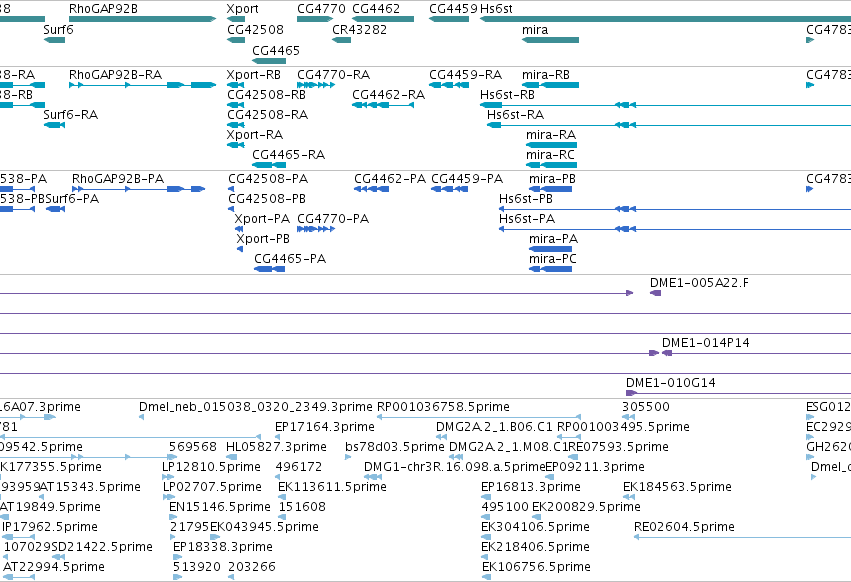The image size is (851, 582).
Task: Click the CG4770-PA protein label
Action: tap(333, 219)
